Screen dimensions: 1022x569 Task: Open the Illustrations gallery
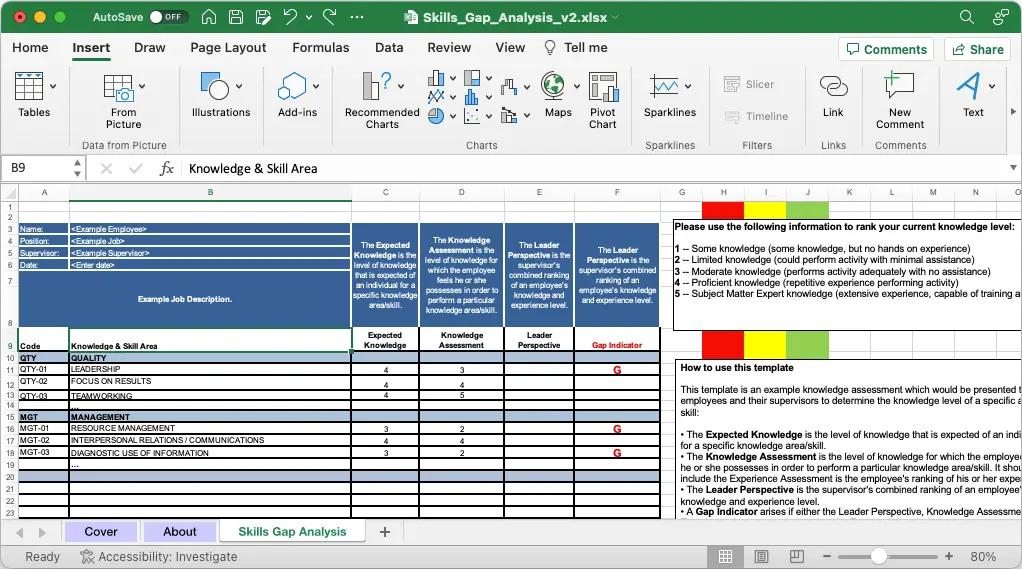(221, 95)
